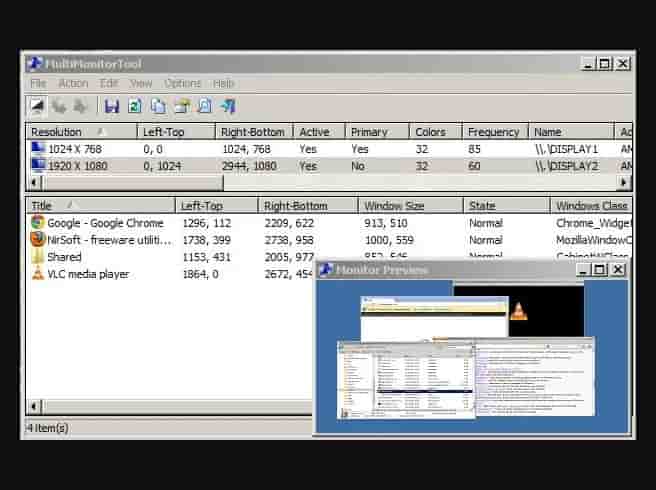Click the windows list scrollbar left arrow

[34, 405]
